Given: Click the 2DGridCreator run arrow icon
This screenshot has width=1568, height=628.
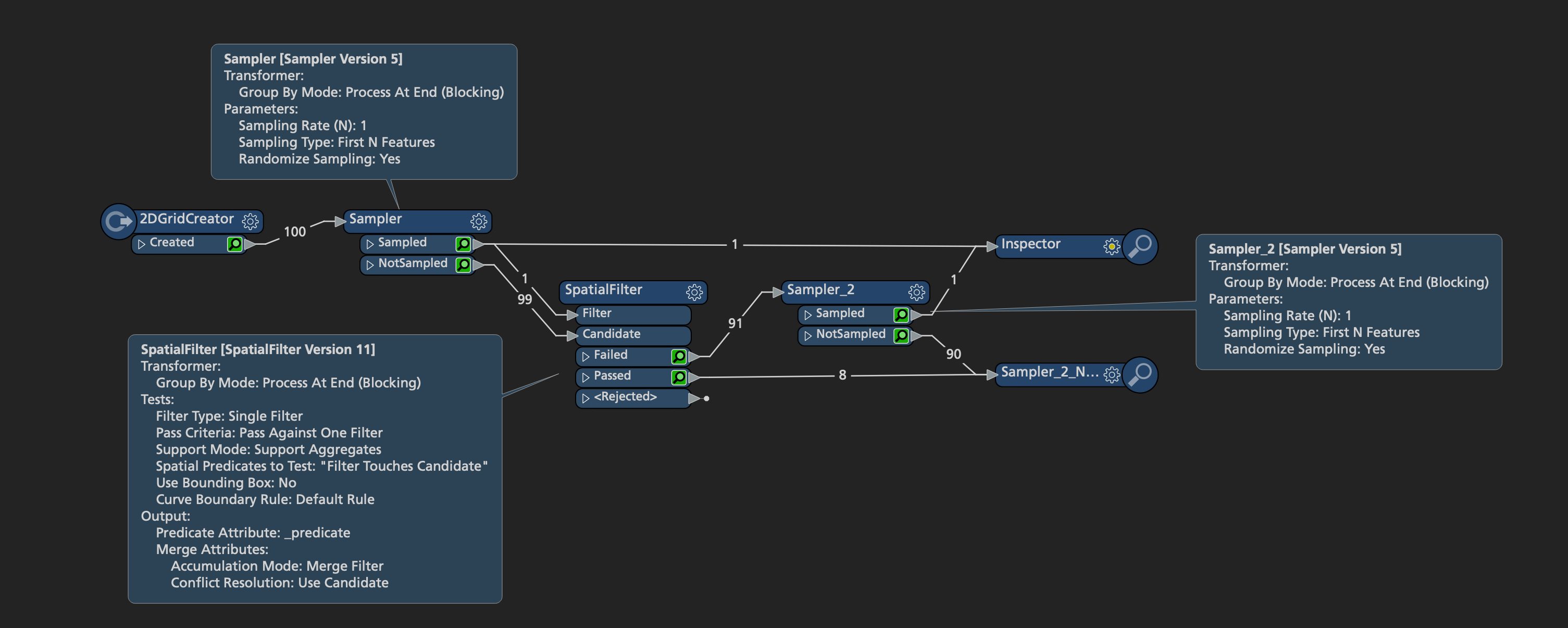Looking at the screenshot, I should (118, 221).
